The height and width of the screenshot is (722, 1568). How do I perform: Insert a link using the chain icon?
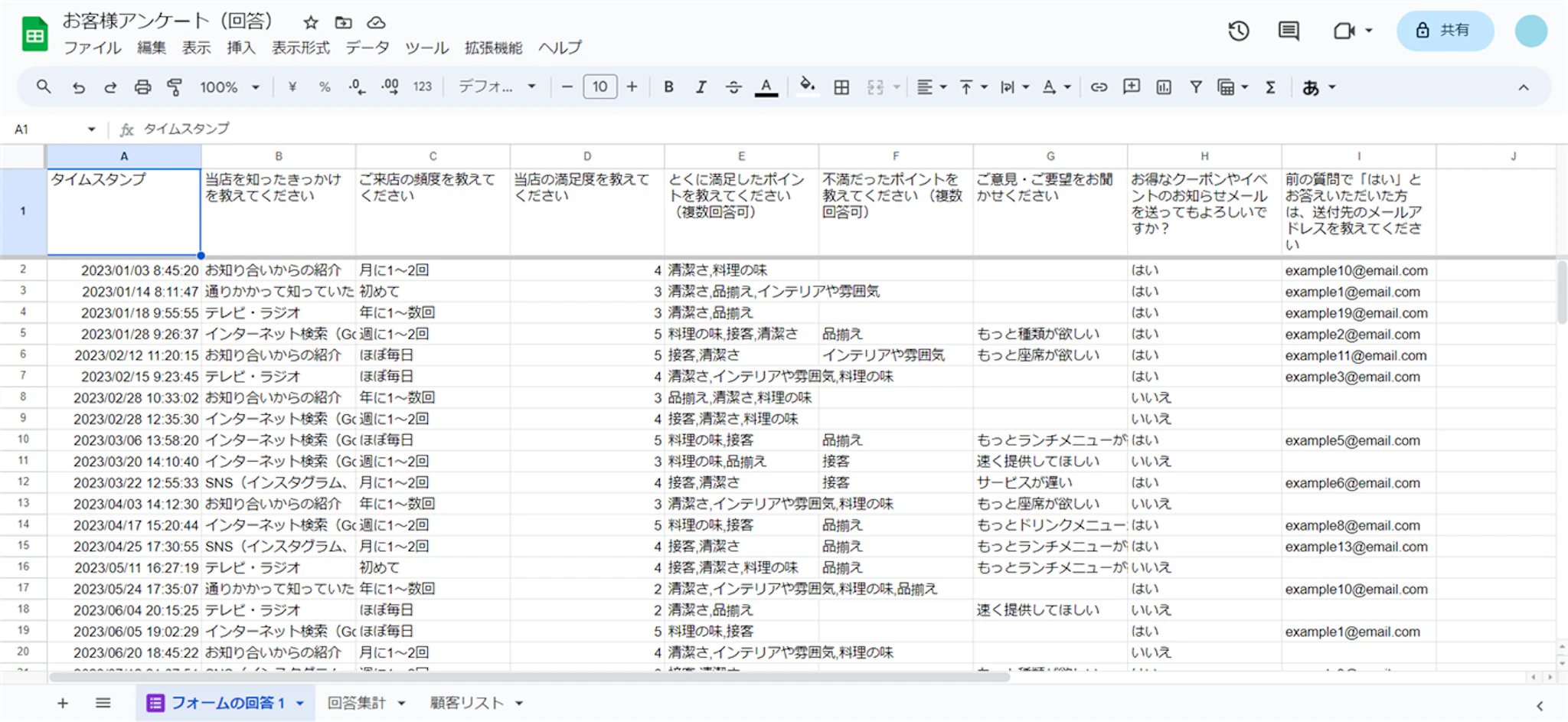[x=1099, y=87]
